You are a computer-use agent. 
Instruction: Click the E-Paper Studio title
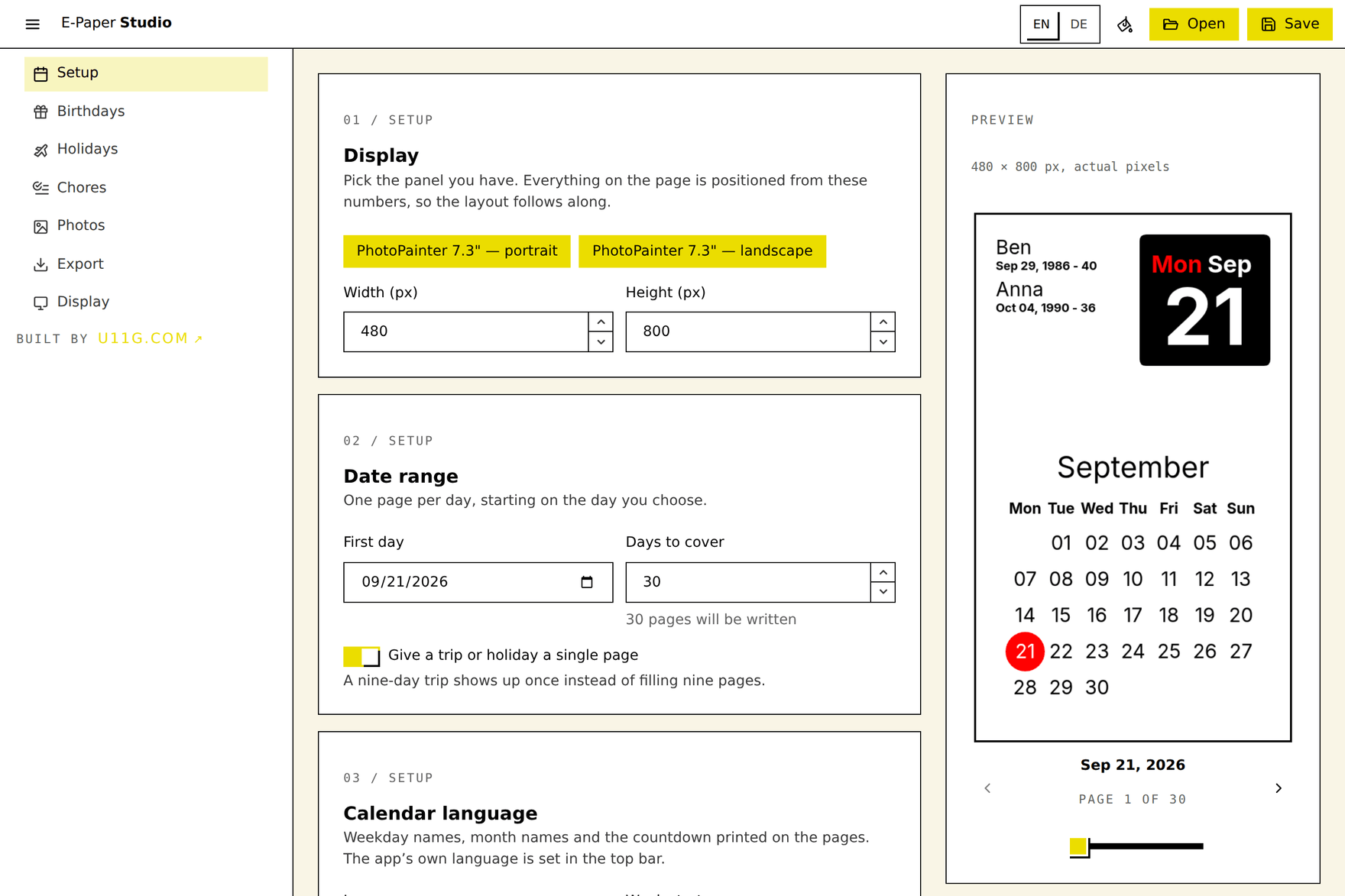pos(116,23)
